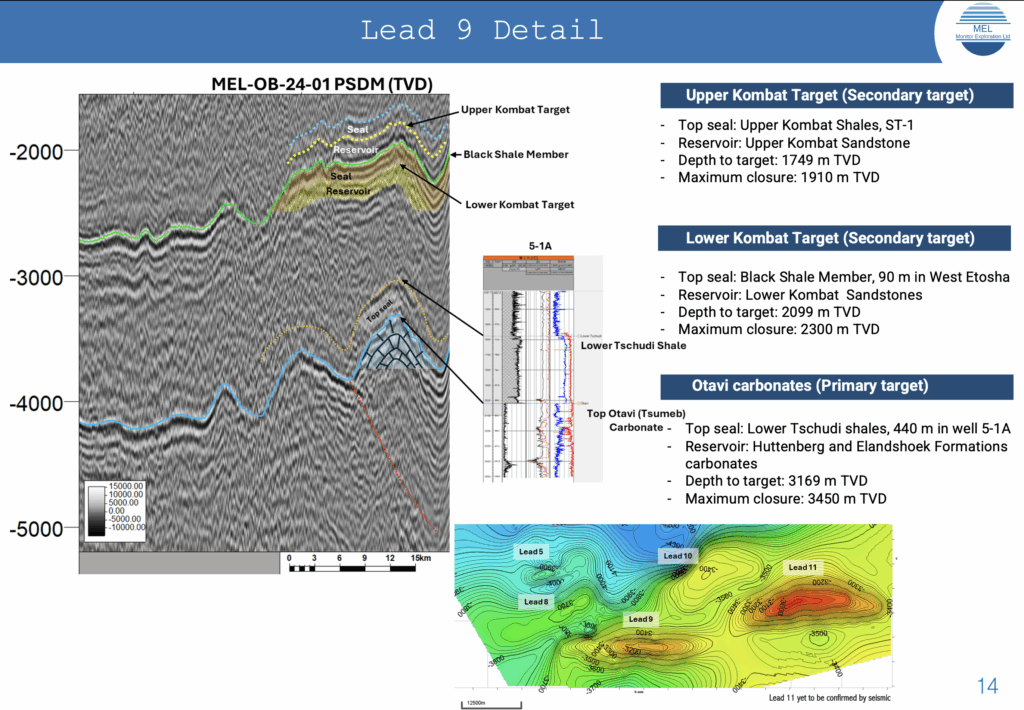Pick the Lead 5 map label
Screen dimensions: 1024x710
tap(531, 552)
